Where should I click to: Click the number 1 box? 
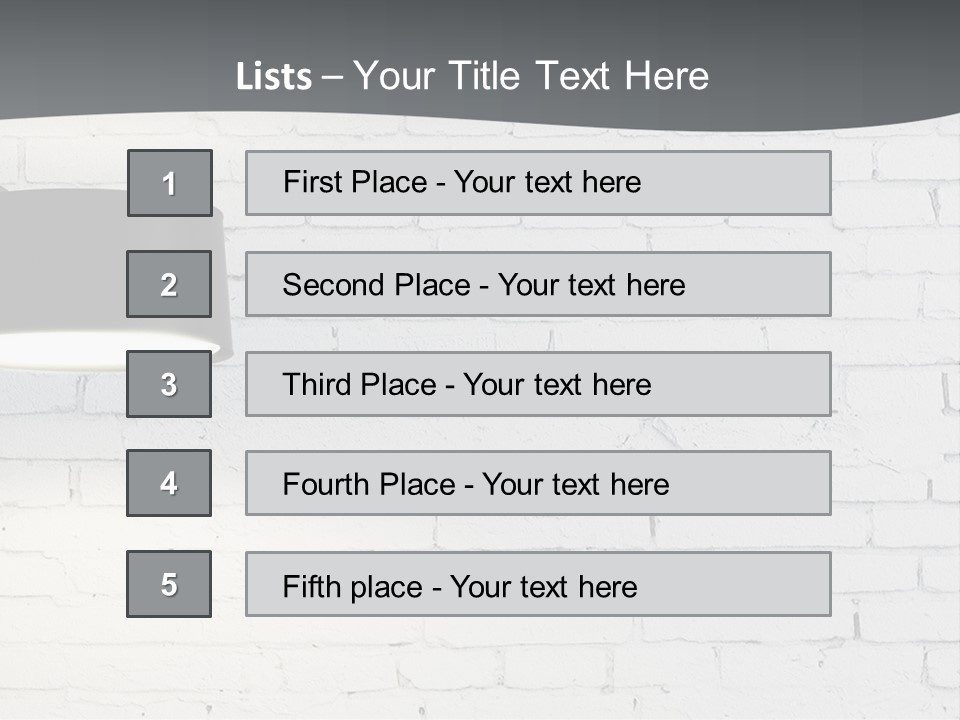tap(170, 183)
